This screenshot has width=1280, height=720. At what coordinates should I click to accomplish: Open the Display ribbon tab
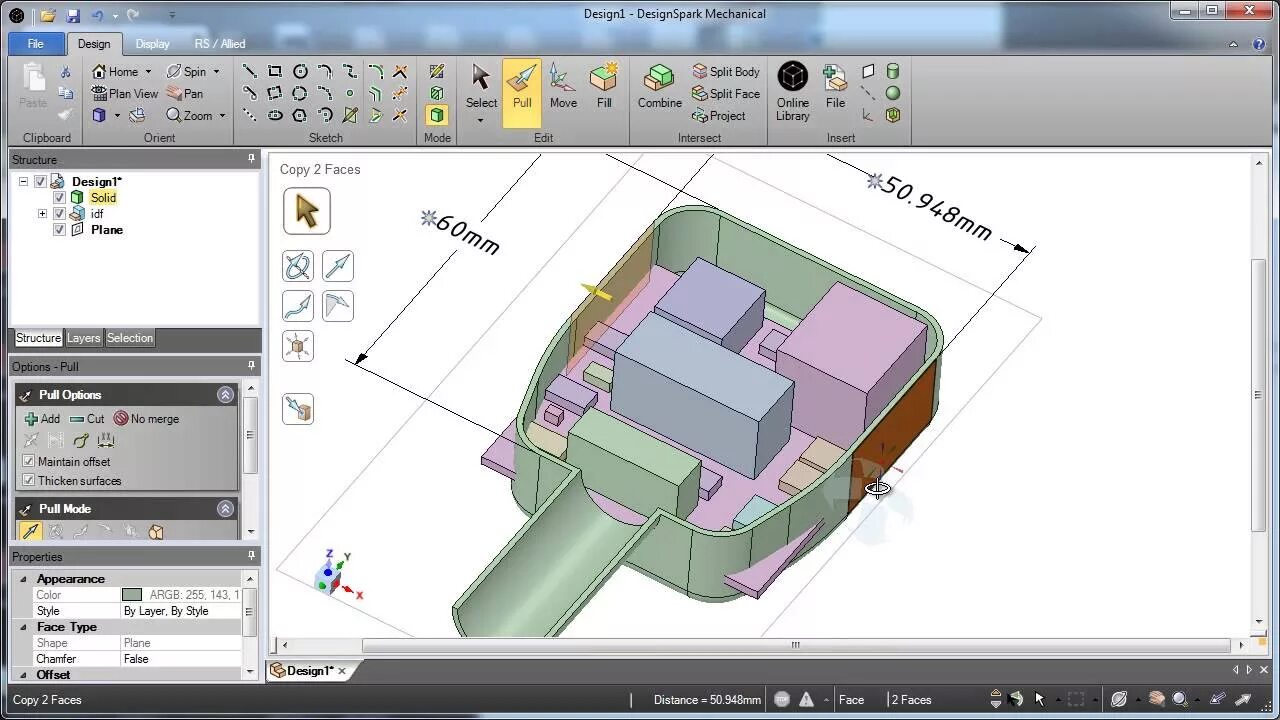(152, 44)
